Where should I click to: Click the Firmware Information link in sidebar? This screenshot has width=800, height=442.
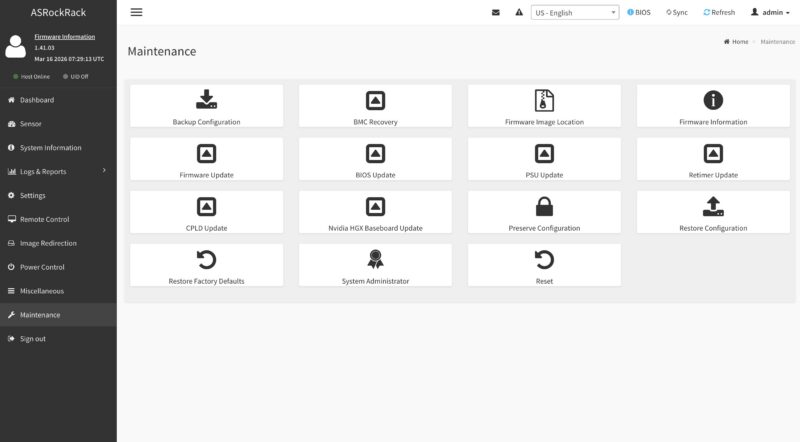click(x=64, y=37)
